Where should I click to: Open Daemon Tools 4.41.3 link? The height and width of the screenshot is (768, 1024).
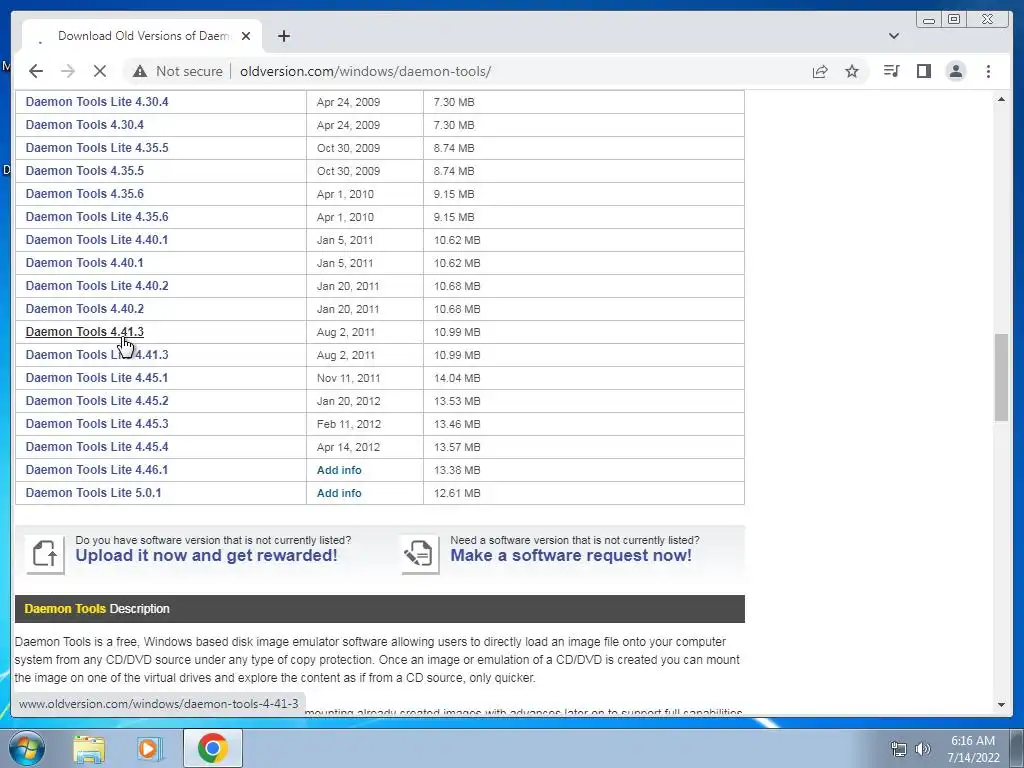(84, 332)
